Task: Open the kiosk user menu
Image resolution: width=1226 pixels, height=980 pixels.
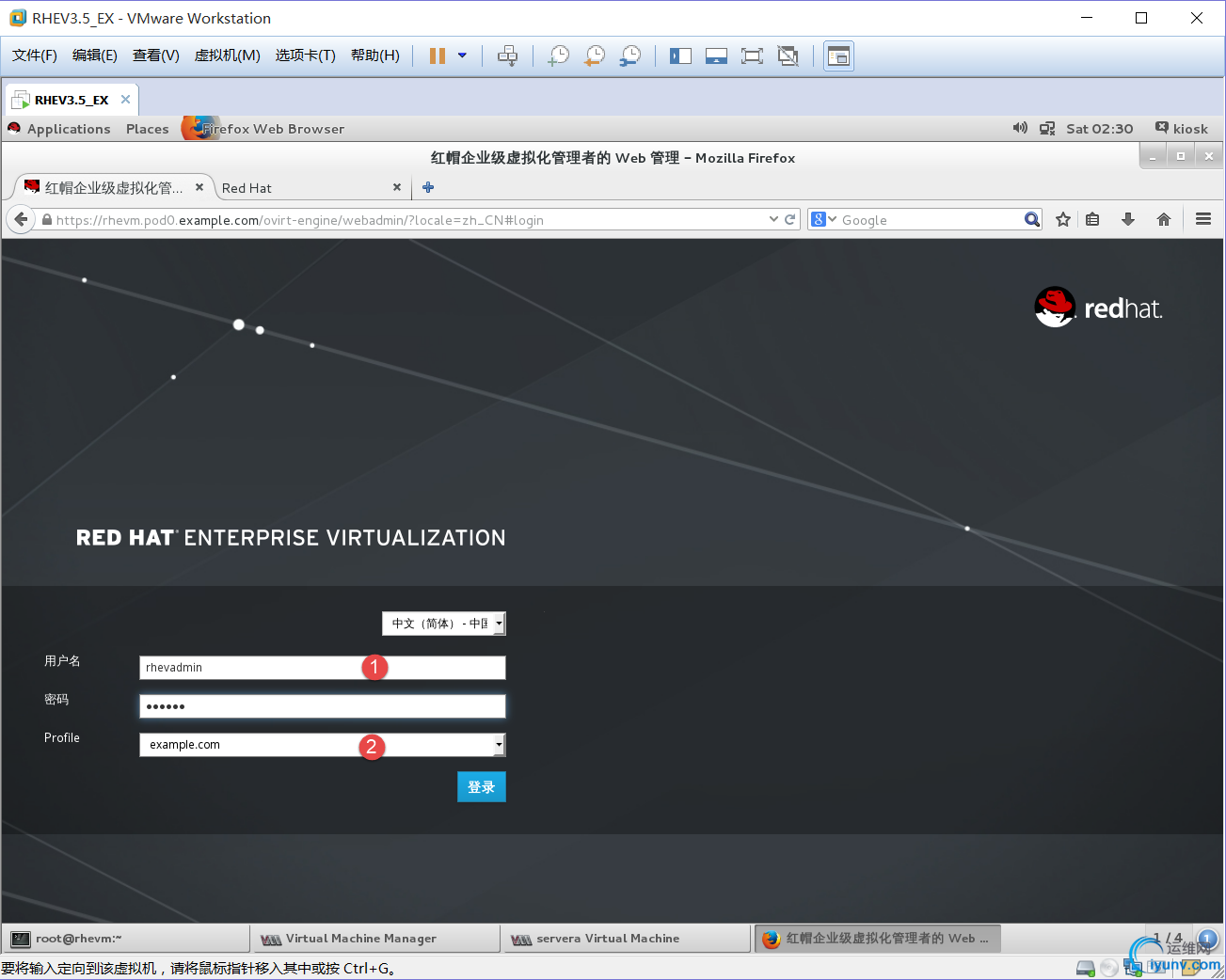Action: tap(1182, 129)
